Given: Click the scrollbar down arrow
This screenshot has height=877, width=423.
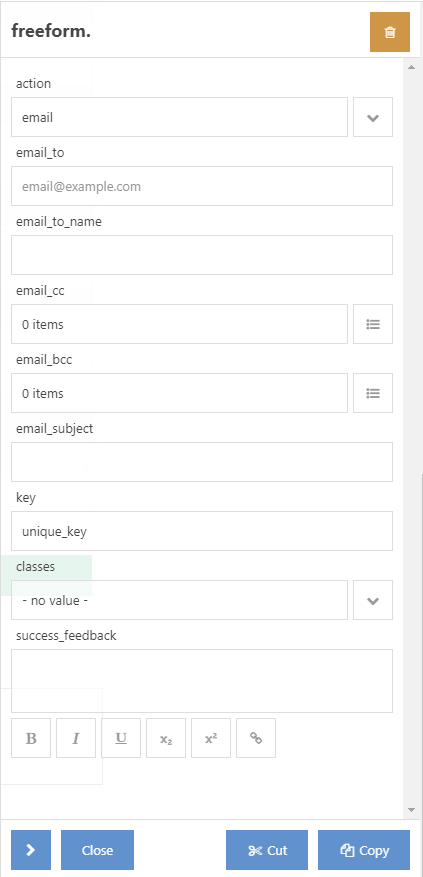Looking at the screenshot, I should click(411, 810).
